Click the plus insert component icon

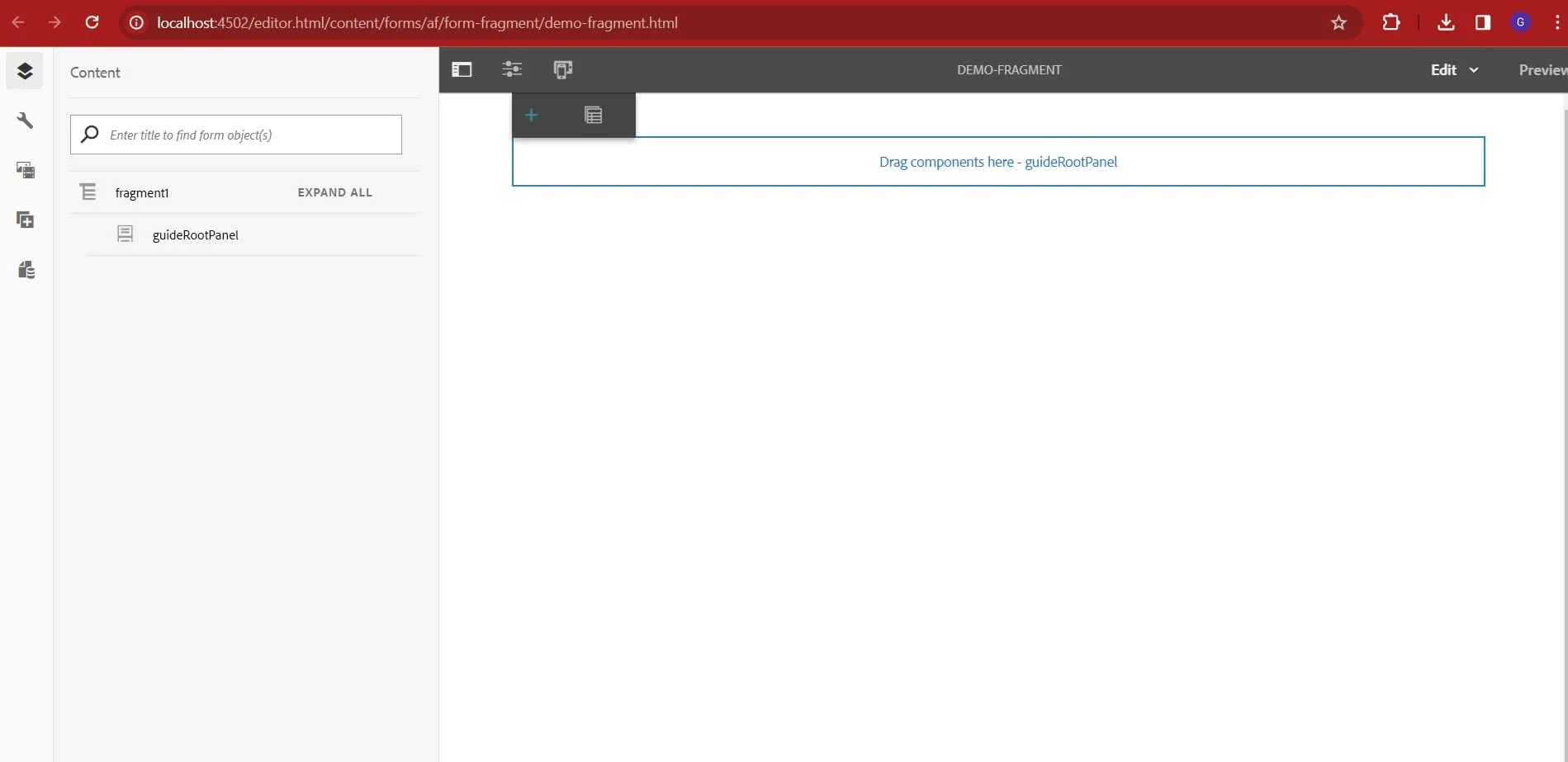pyautogui.click(x=532, y=115)
